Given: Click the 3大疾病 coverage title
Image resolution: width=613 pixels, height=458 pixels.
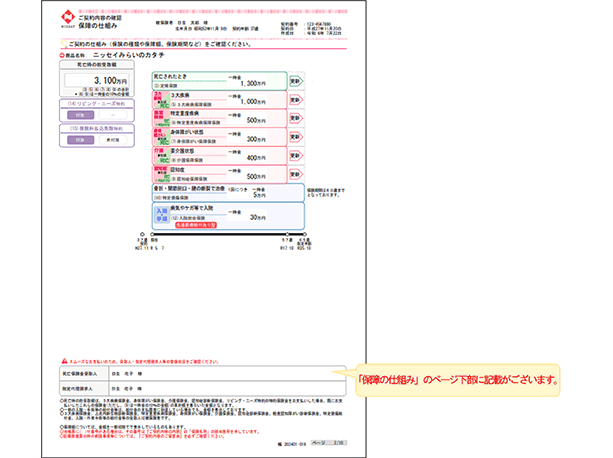Looking at the screenshot, I should pos(180,95).
